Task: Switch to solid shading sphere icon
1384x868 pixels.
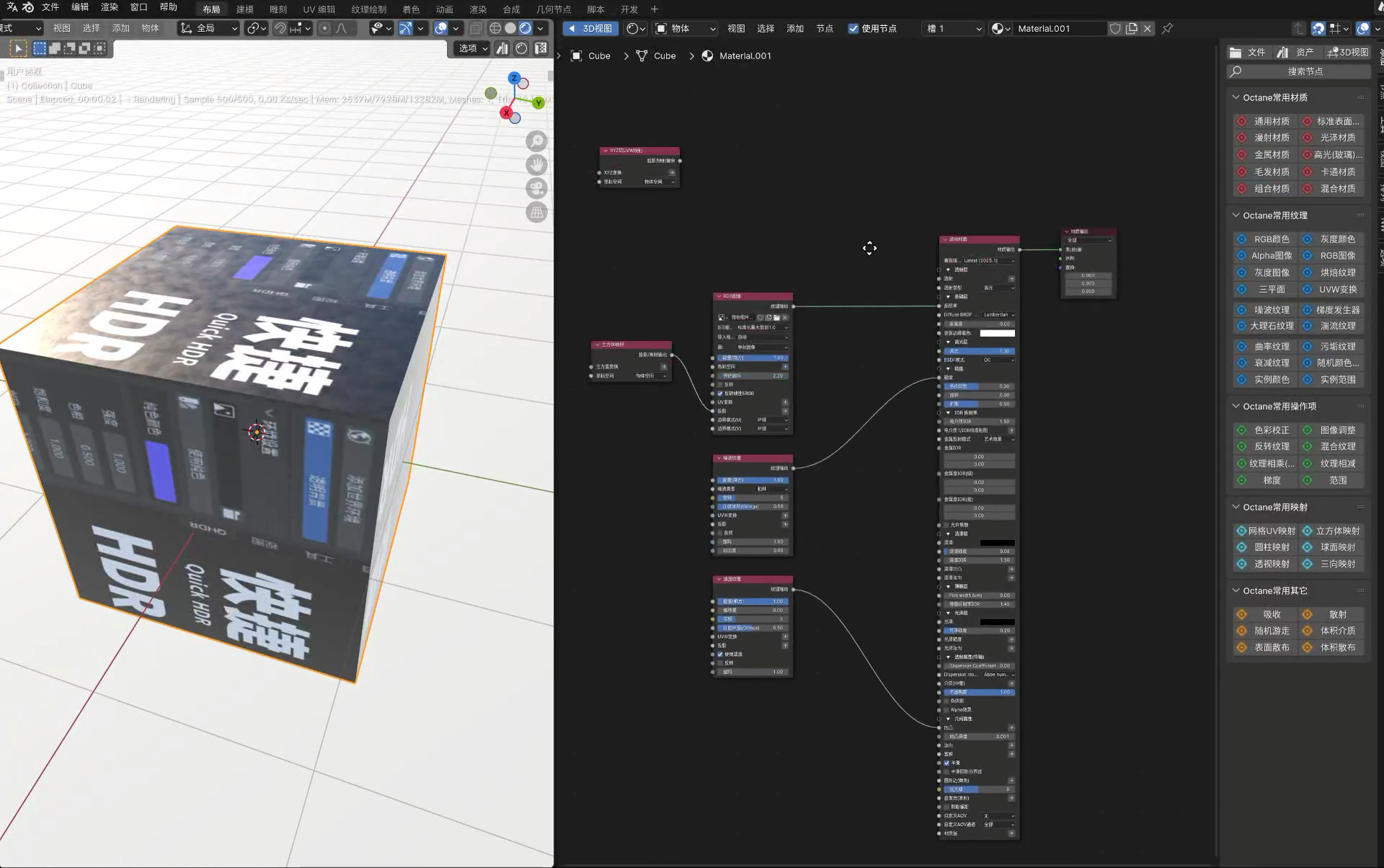Action: pos(510,28)
